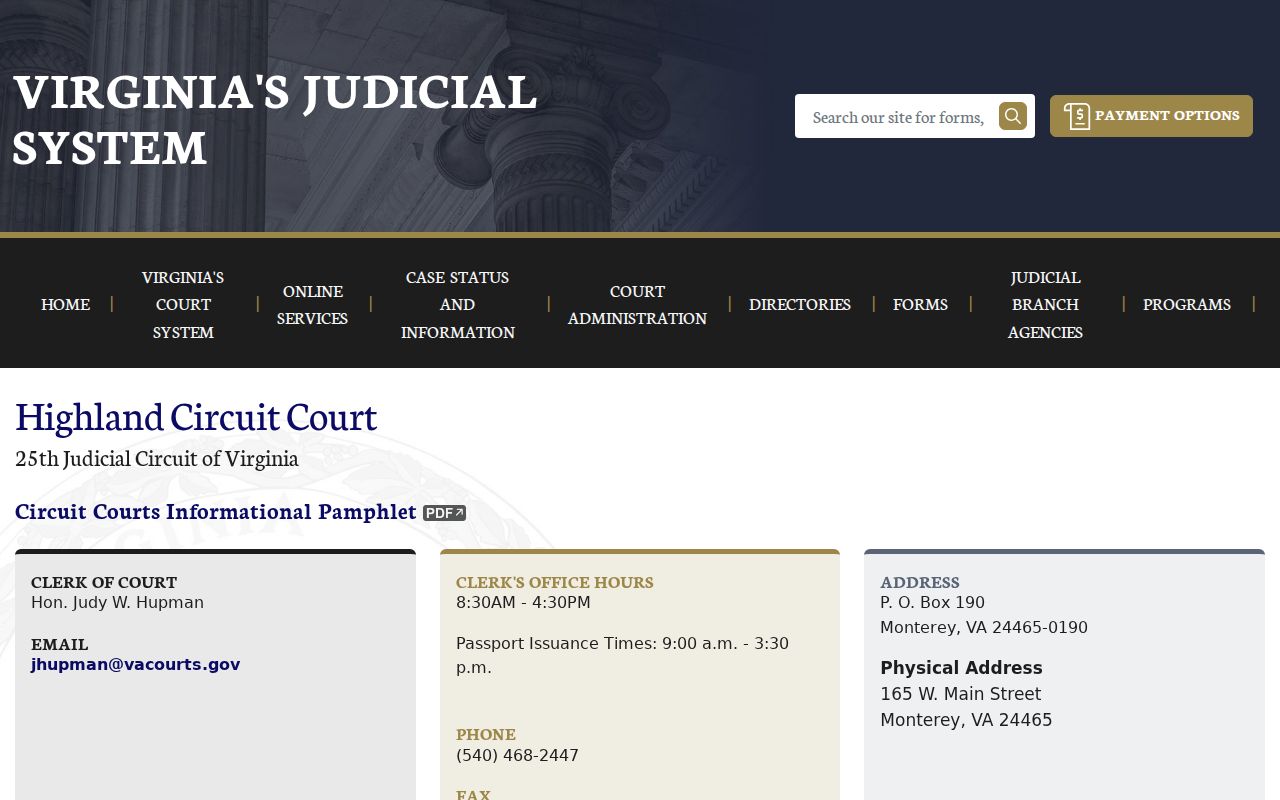Email the clerk at jhupman@vacourts.gov
Image resolution: width=1280 pixels, height=800 pixels.
click(x=136, y=664)
